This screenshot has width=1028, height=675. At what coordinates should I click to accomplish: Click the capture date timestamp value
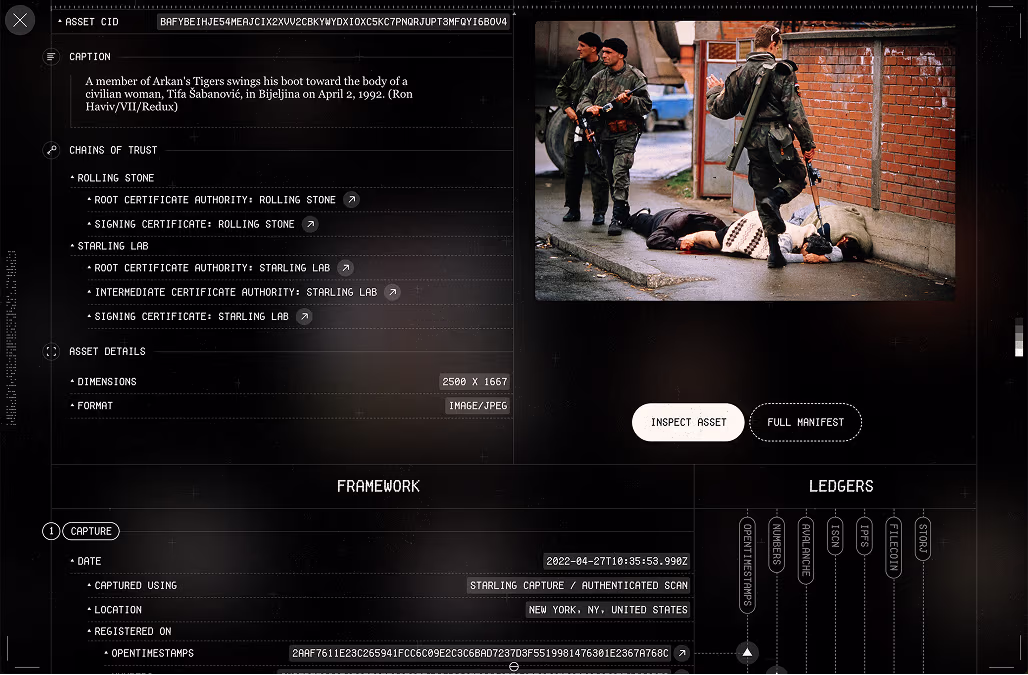(x=617, y=561)
